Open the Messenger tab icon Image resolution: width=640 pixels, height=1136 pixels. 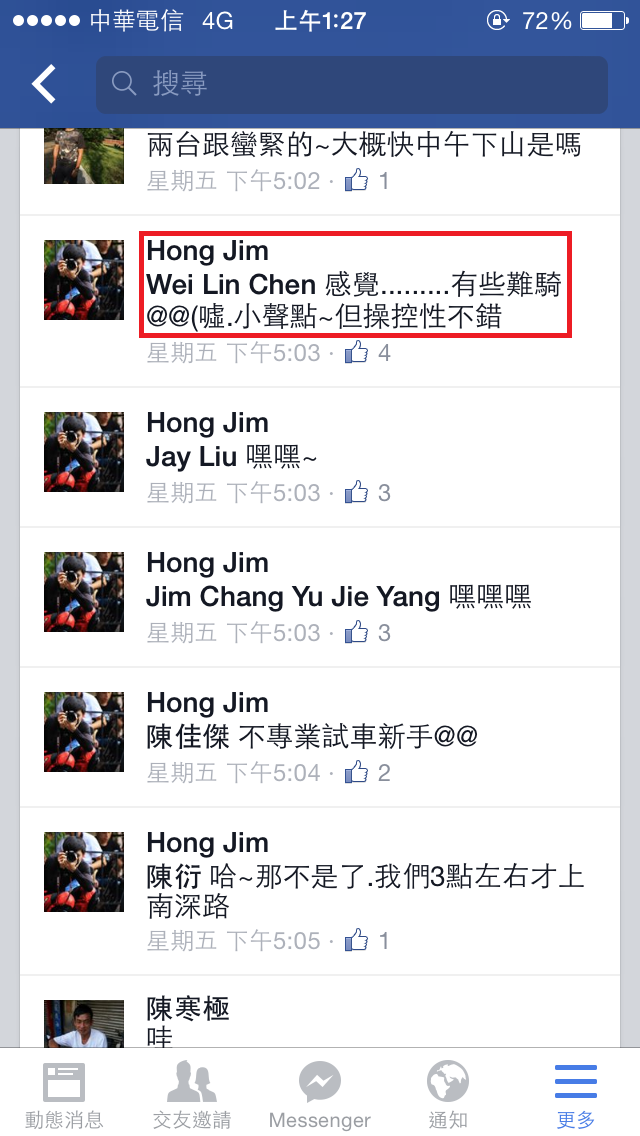320,1095
